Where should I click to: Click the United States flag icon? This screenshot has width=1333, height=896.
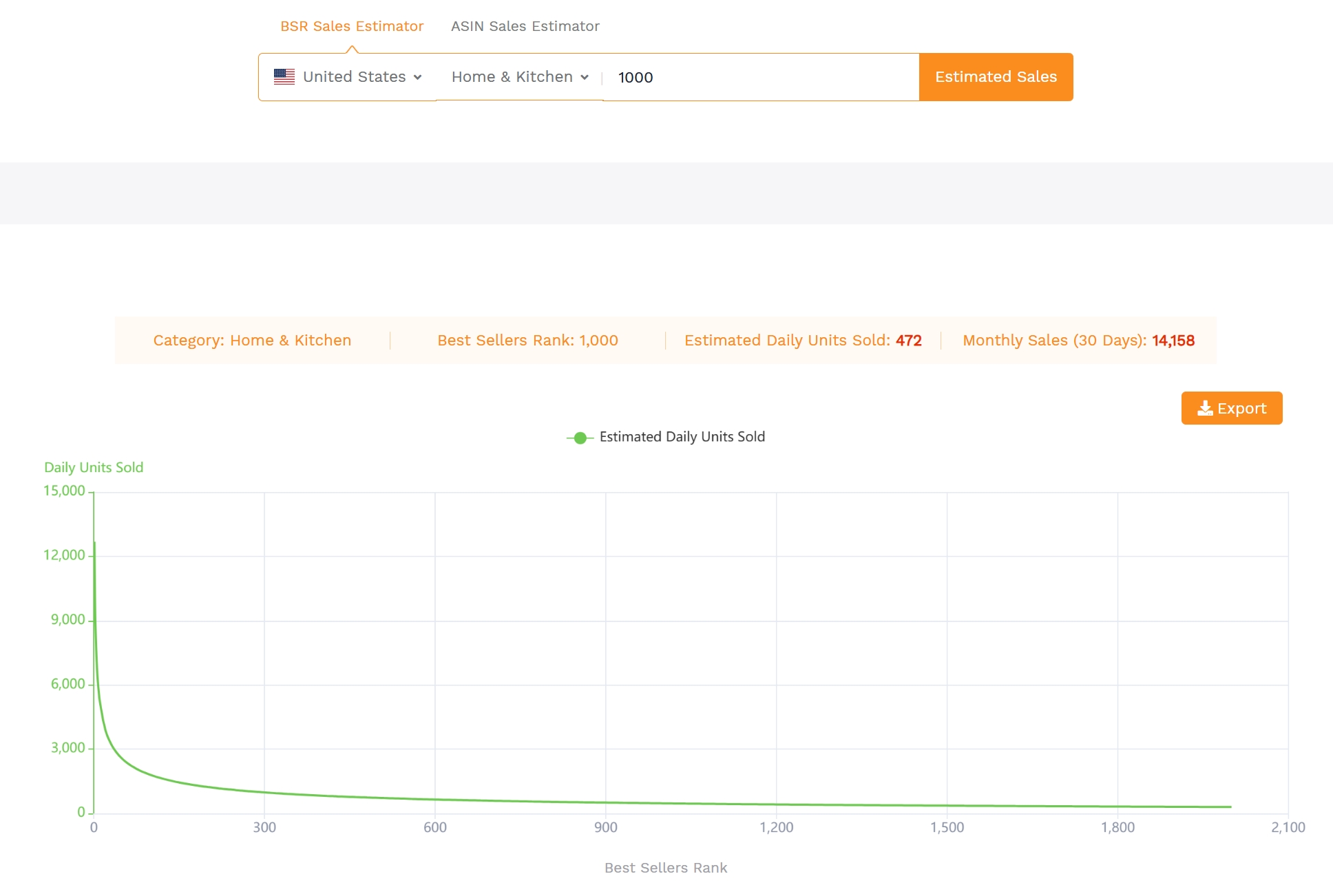coord(284,76)
